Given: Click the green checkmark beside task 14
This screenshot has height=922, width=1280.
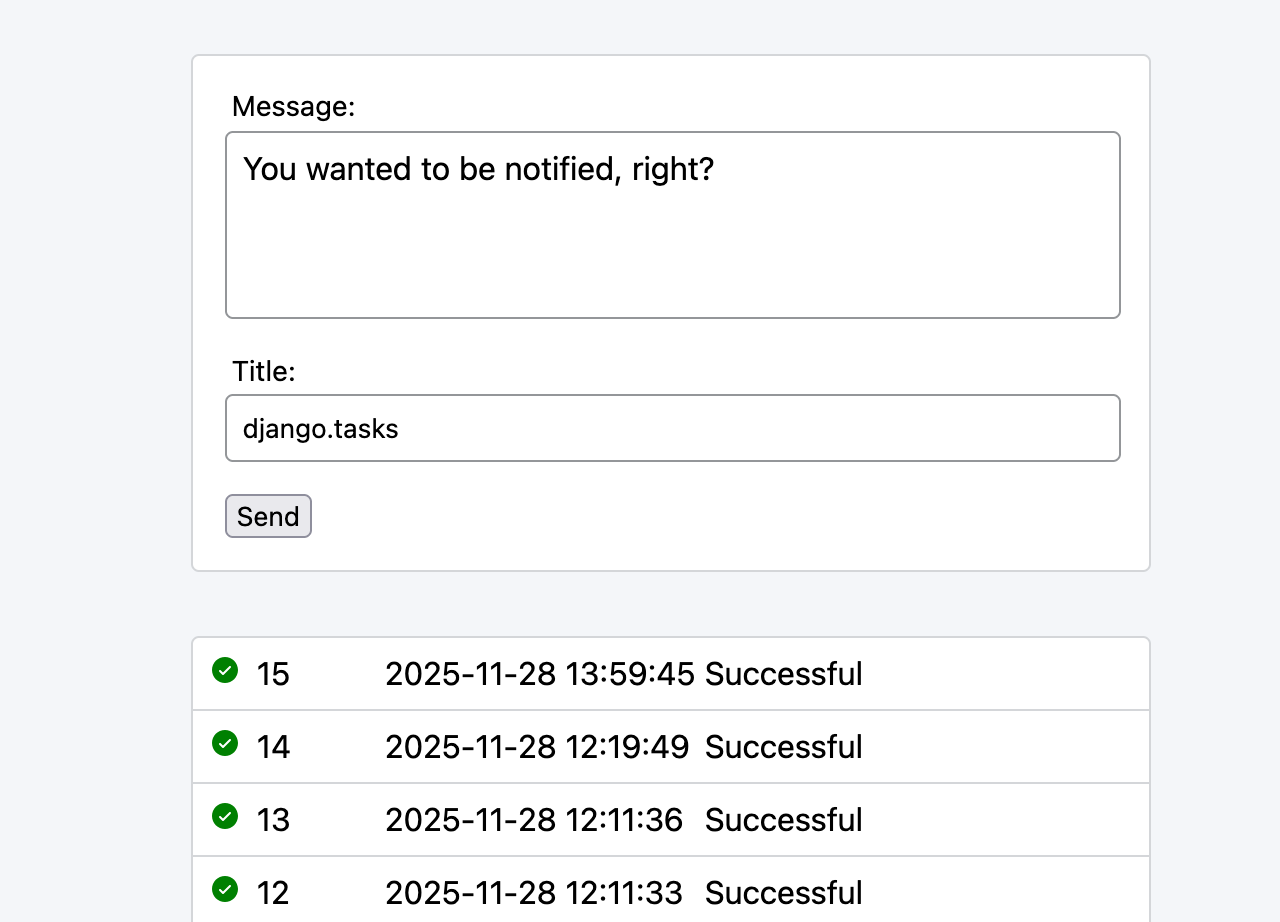Looking at the screenshot, I should (x=225, y=744).
